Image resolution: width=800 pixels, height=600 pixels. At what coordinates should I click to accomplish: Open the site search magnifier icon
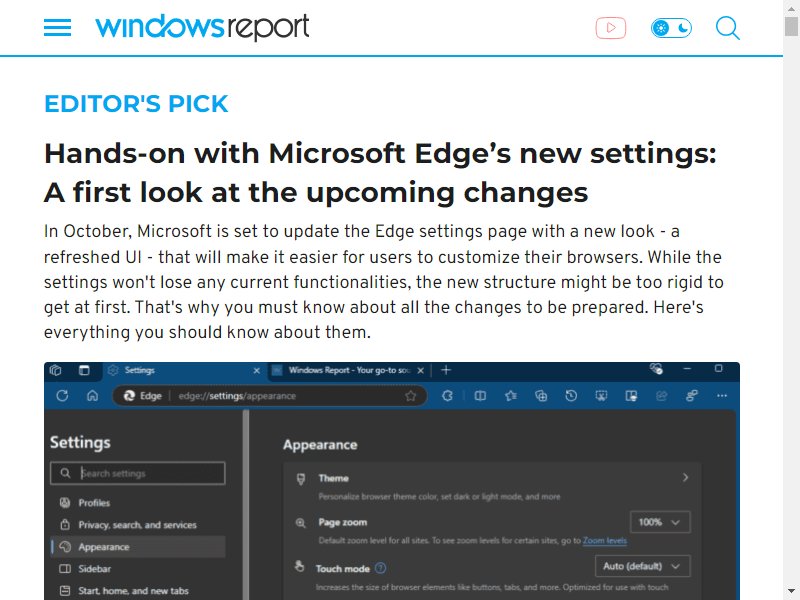(x=728, y=28)
